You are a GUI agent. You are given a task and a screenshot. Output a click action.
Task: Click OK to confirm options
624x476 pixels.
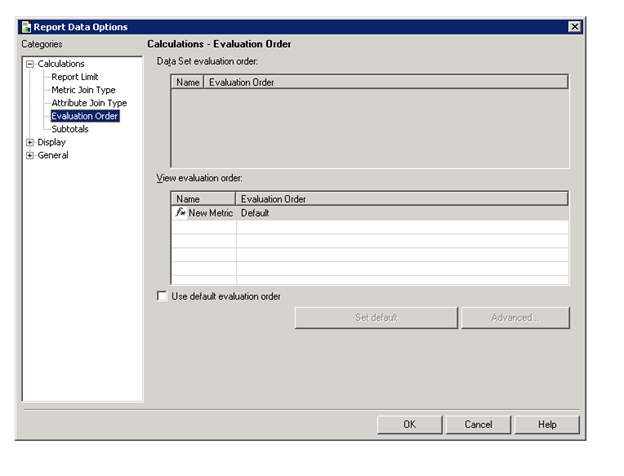coord(409,424)
